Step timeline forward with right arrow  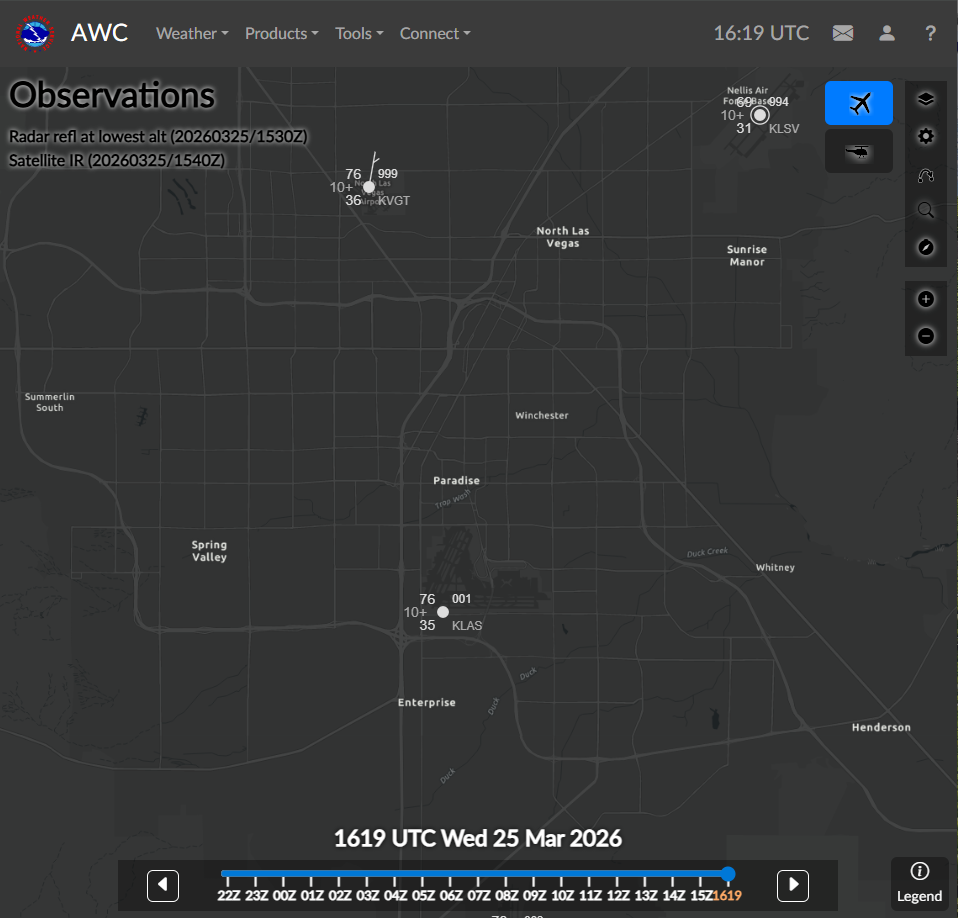792,885
